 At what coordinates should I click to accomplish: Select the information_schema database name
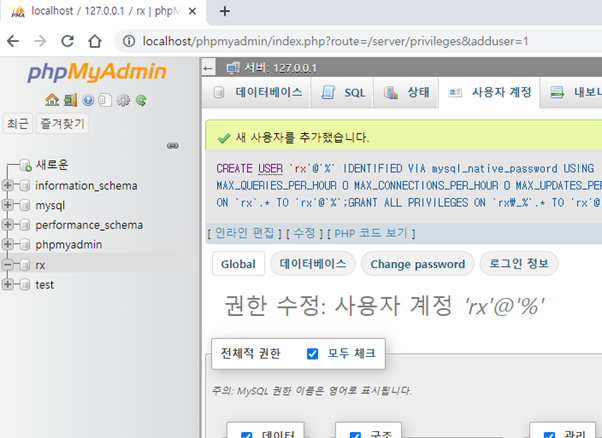click(x=86, y=186)
